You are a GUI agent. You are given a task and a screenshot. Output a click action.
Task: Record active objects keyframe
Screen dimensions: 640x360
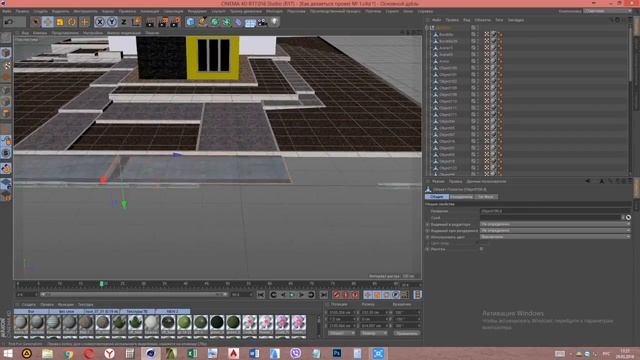(336, 295)
